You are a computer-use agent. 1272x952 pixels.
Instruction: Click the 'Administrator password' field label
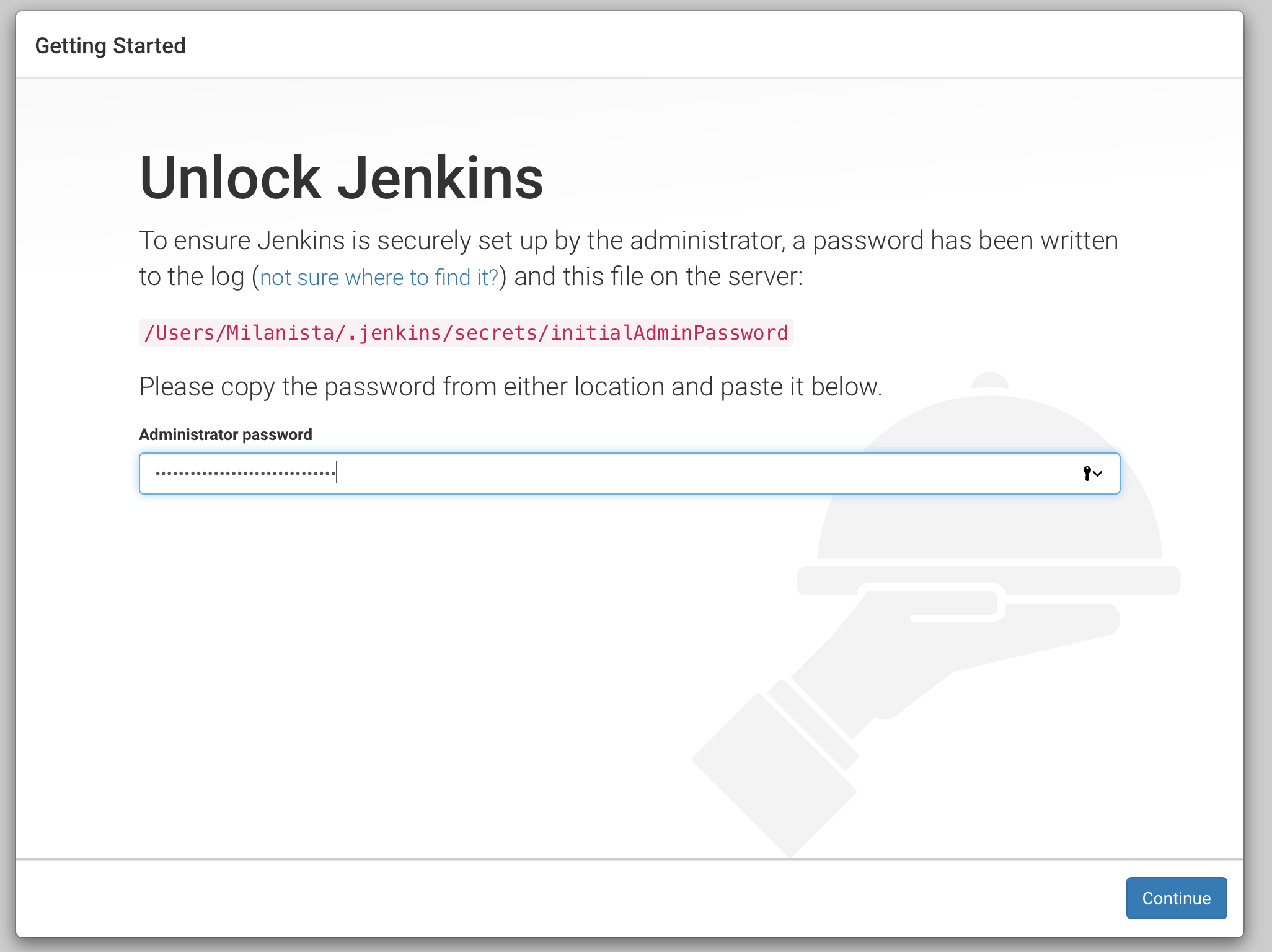coord(225,434)
